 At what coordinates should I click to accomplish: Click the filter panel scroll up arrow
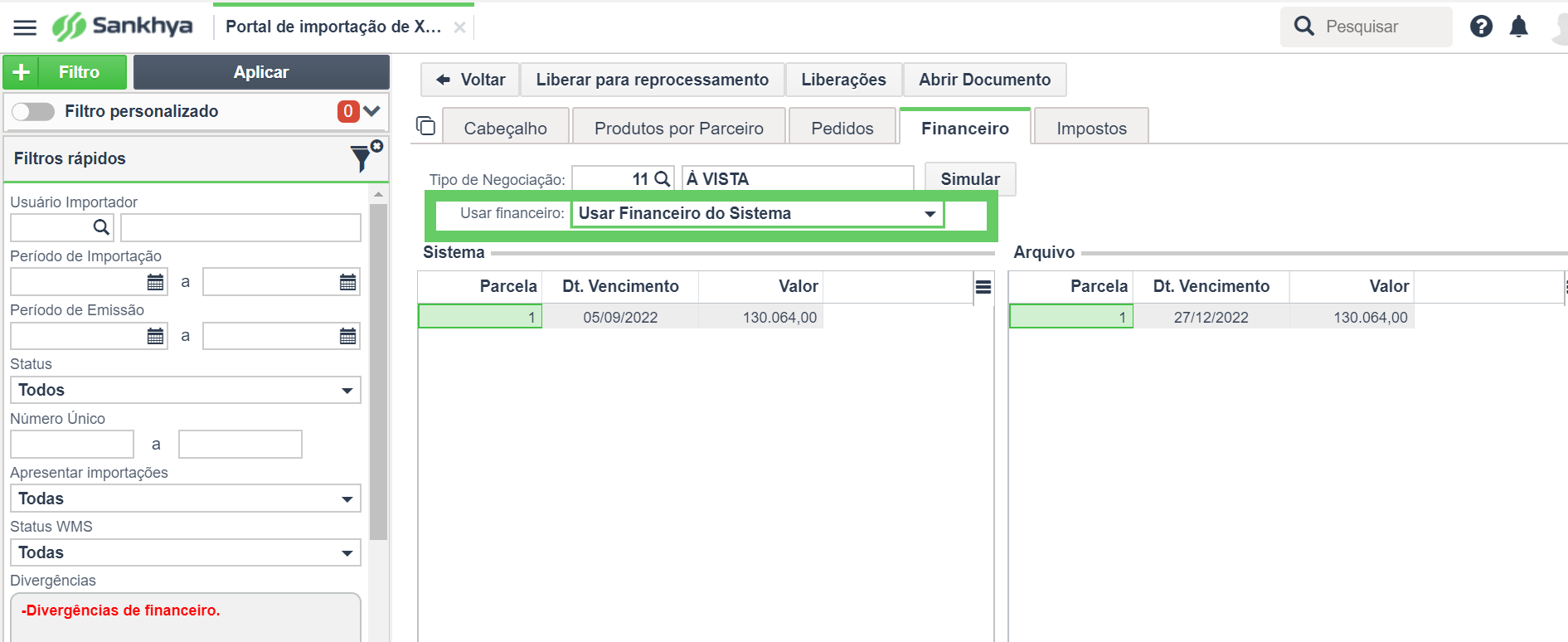coord(378,194)
